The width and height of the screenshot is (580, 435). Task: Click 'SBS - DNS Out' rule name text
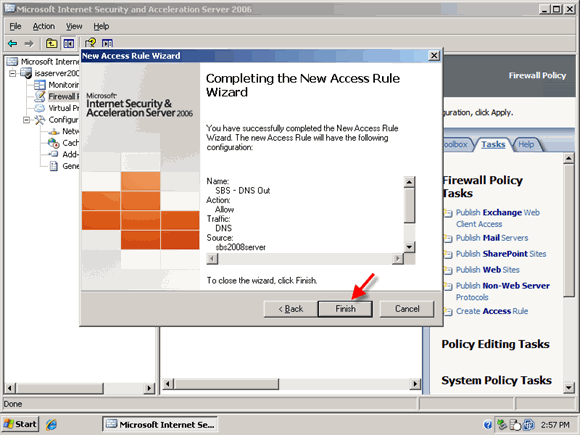coord(243,190)
